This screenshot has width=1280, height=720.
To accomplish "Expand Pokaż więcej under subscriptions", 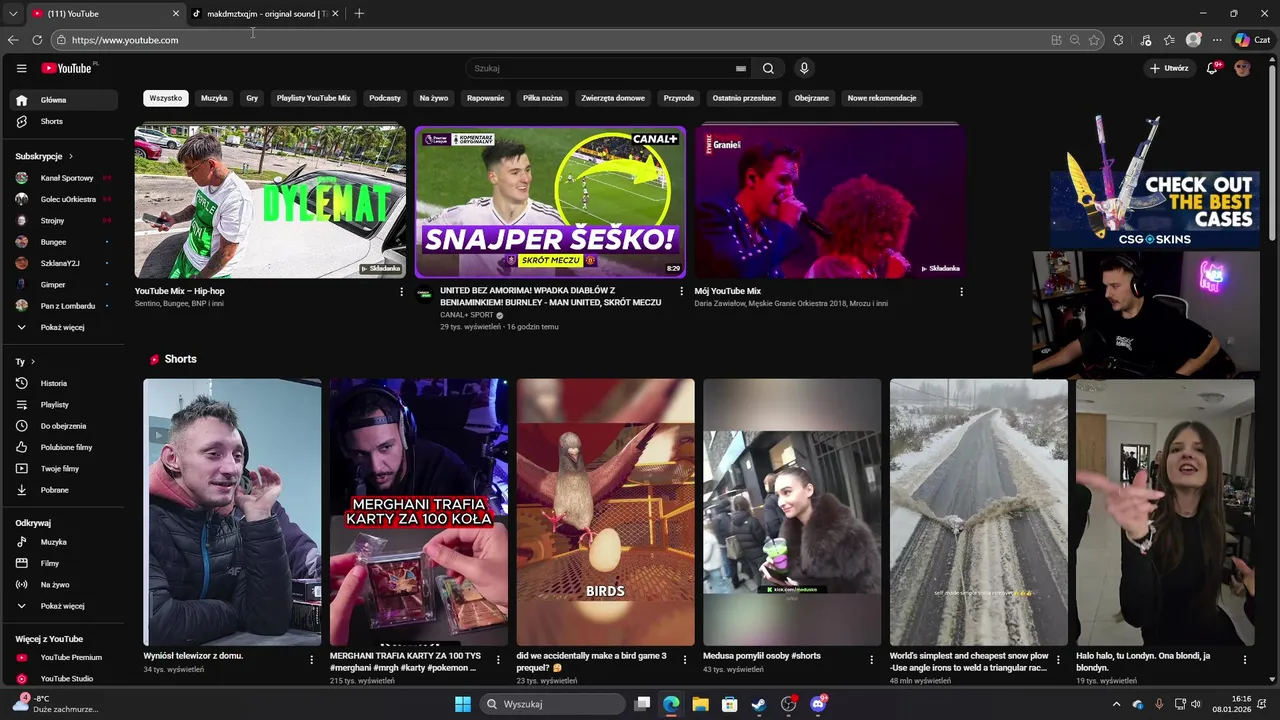I will [x=64, y=327].
